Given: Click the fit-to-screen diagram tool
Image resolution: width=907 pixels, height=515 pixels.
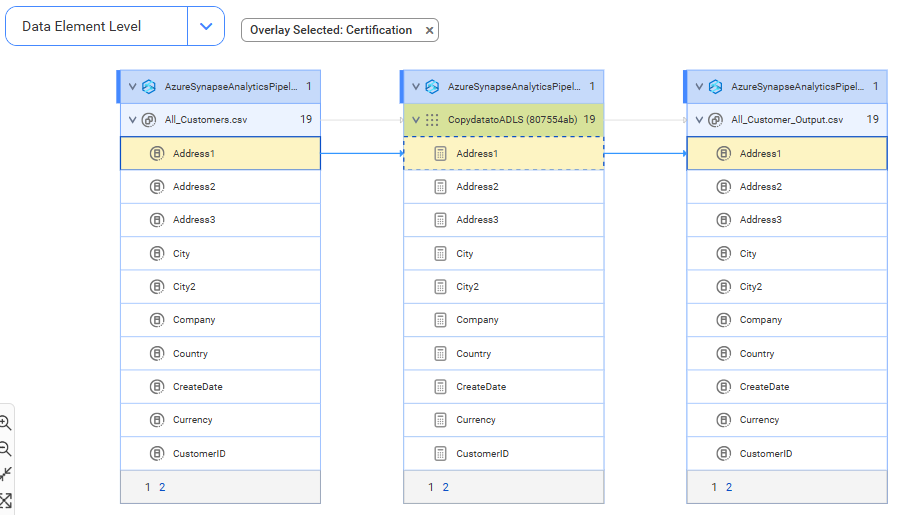Looking at the screenshot, I should [5, 501].
